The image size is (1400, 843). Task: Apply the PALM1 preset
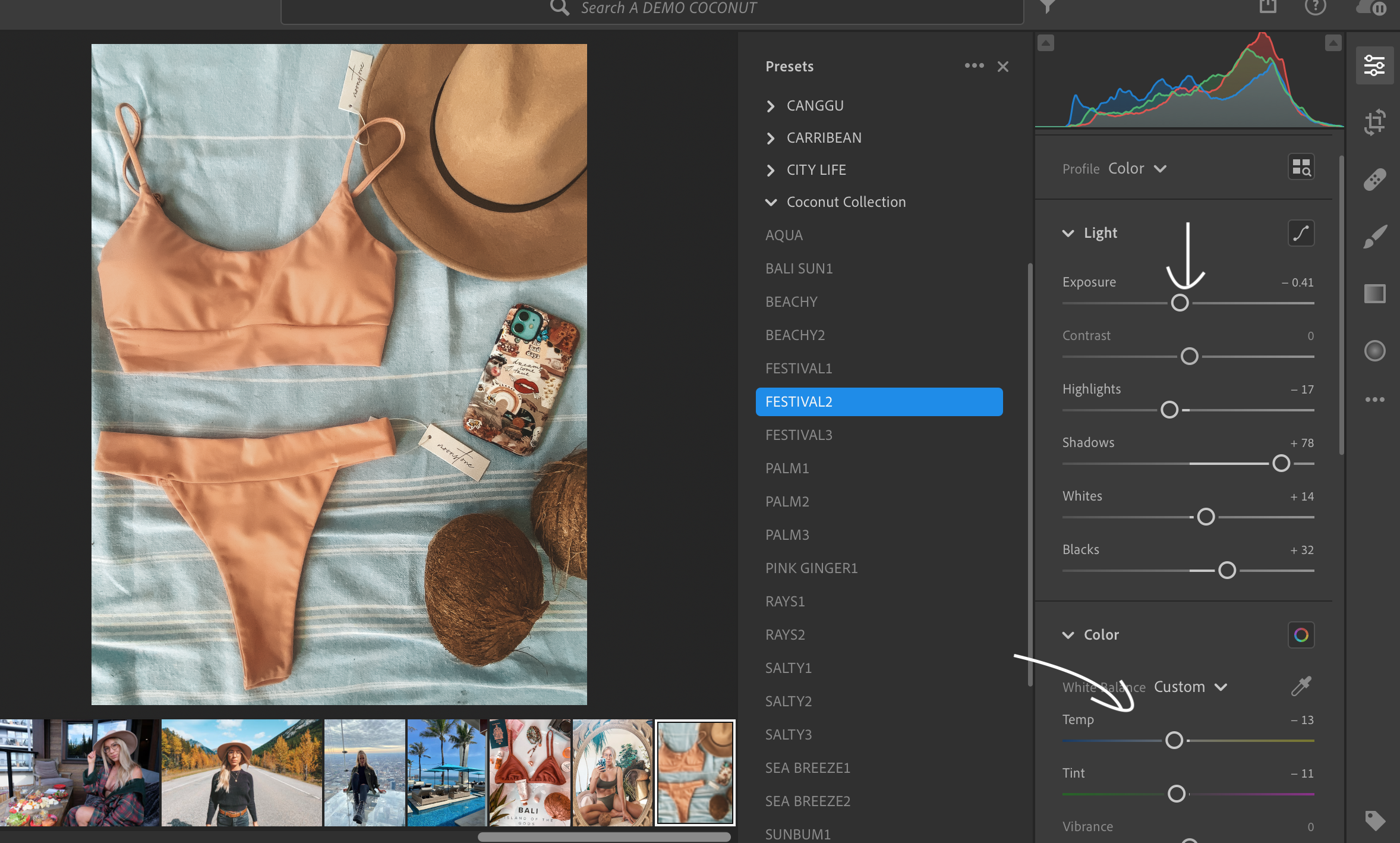[787, 468]
